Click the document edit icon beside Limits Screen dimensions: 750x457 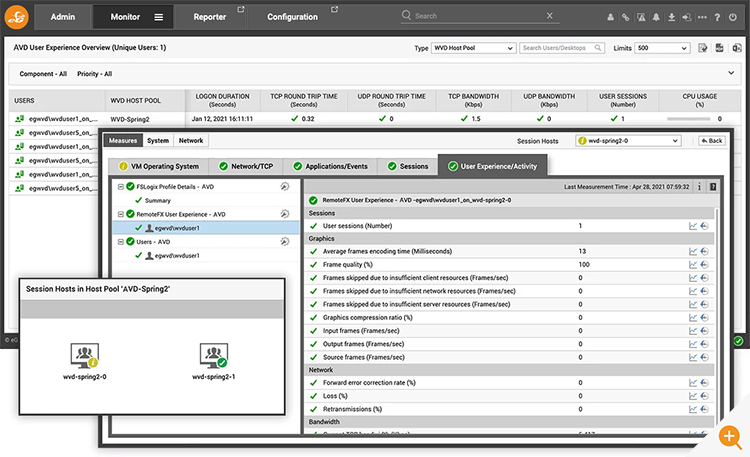[703, 48]
